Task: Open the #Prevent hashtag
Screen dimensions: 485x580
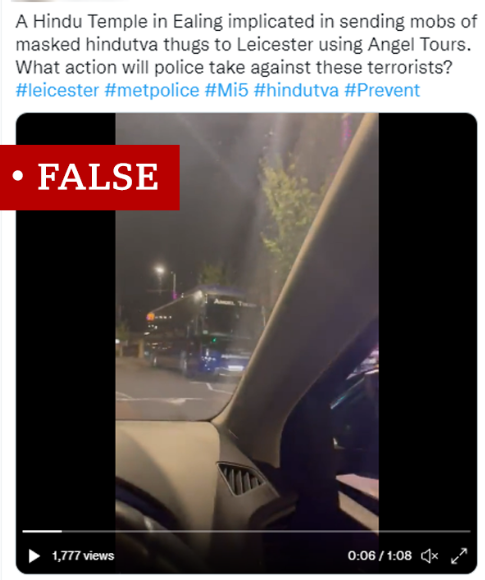Action: pos(382,90)
